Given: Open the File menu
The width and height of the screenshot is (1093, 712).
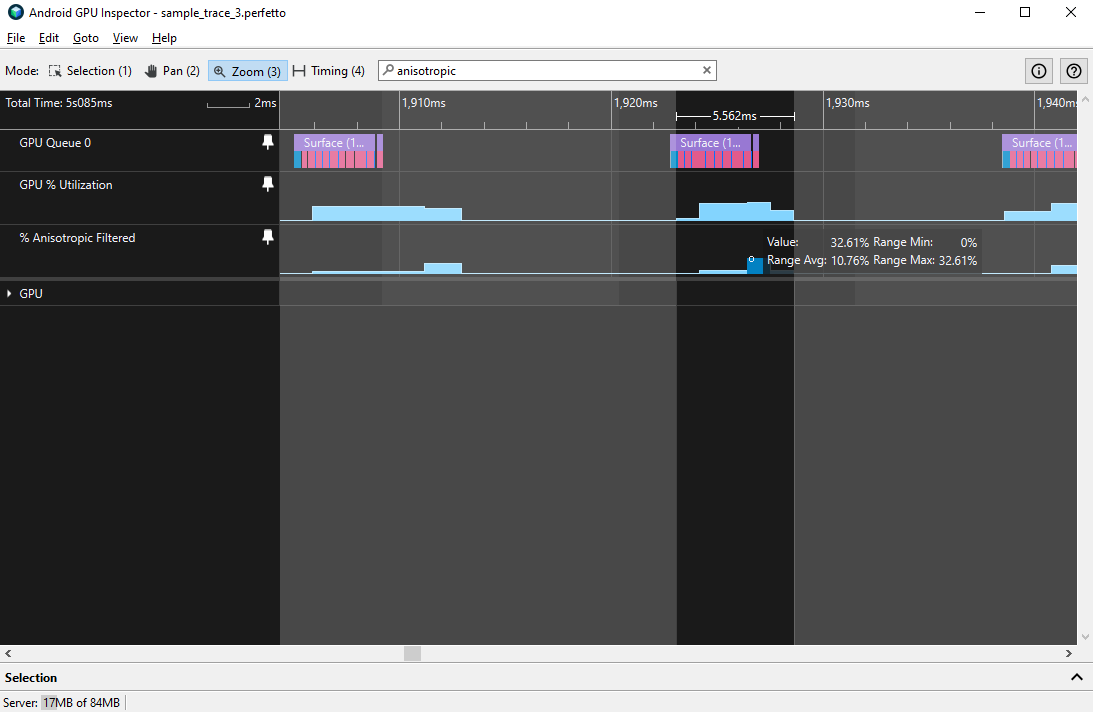Looking at the screenshot, I should (15, 38).
